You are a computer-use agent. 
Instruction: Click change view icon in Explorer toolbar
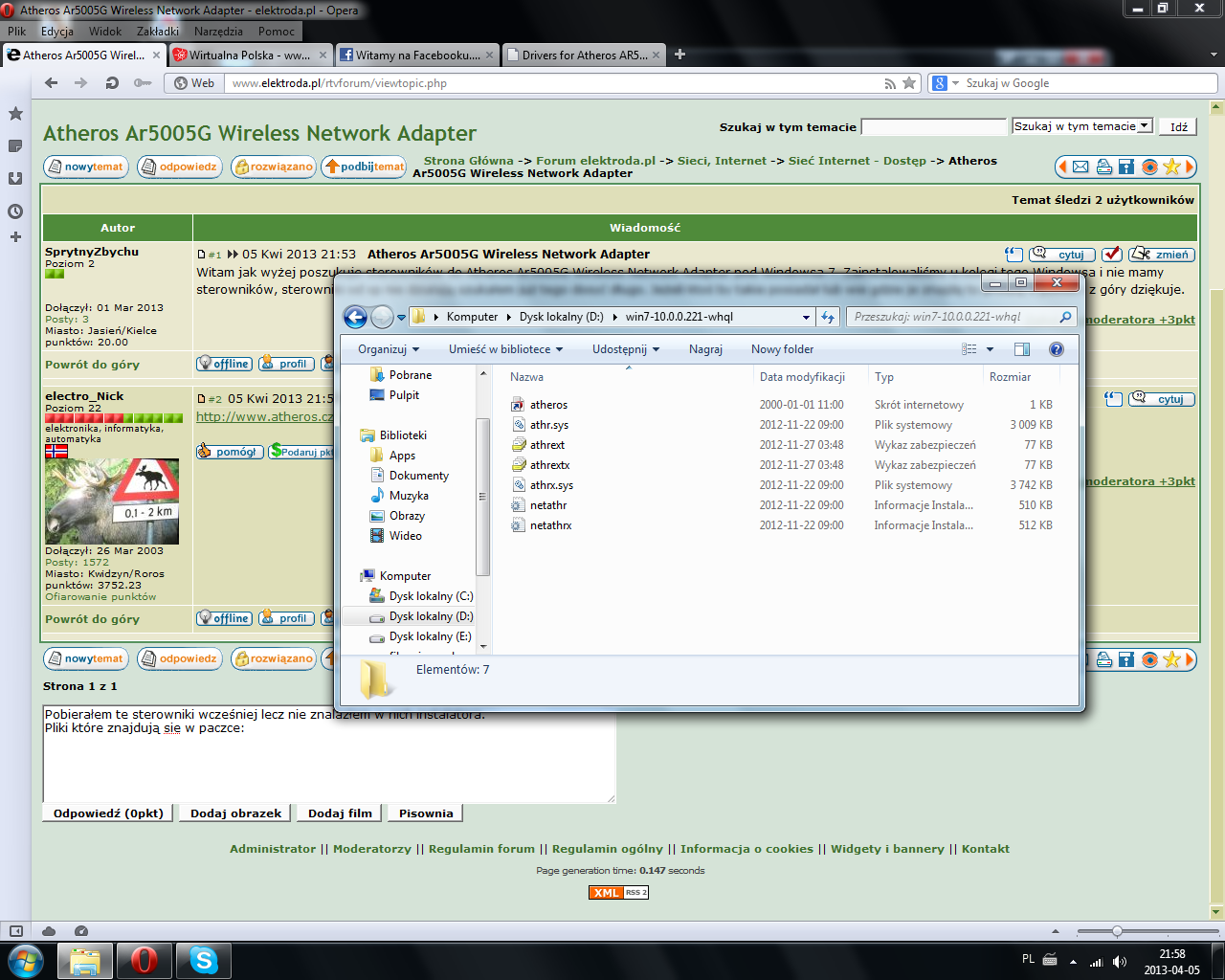[x=969, y=349]
